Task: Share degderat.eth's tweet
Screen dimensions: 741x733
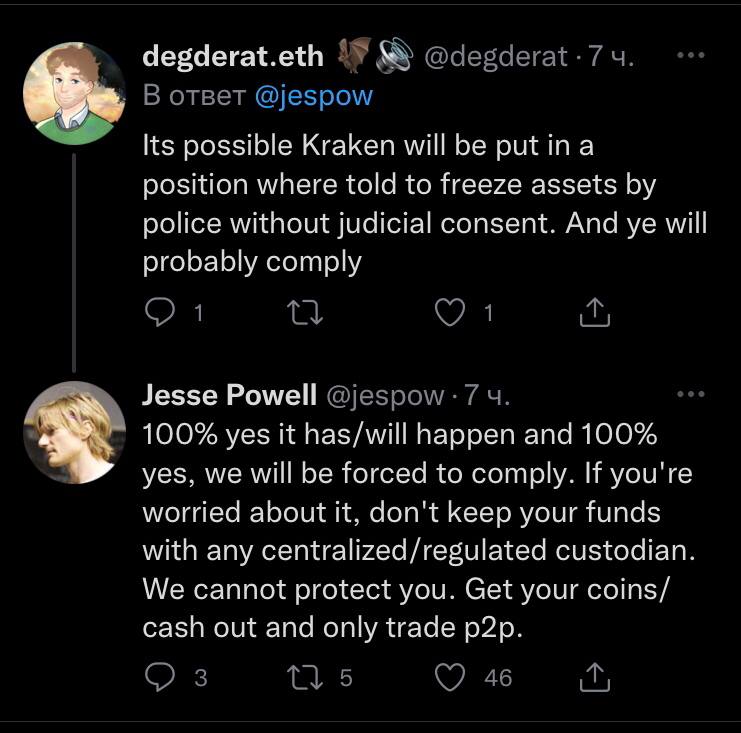Action: point(595,313)
